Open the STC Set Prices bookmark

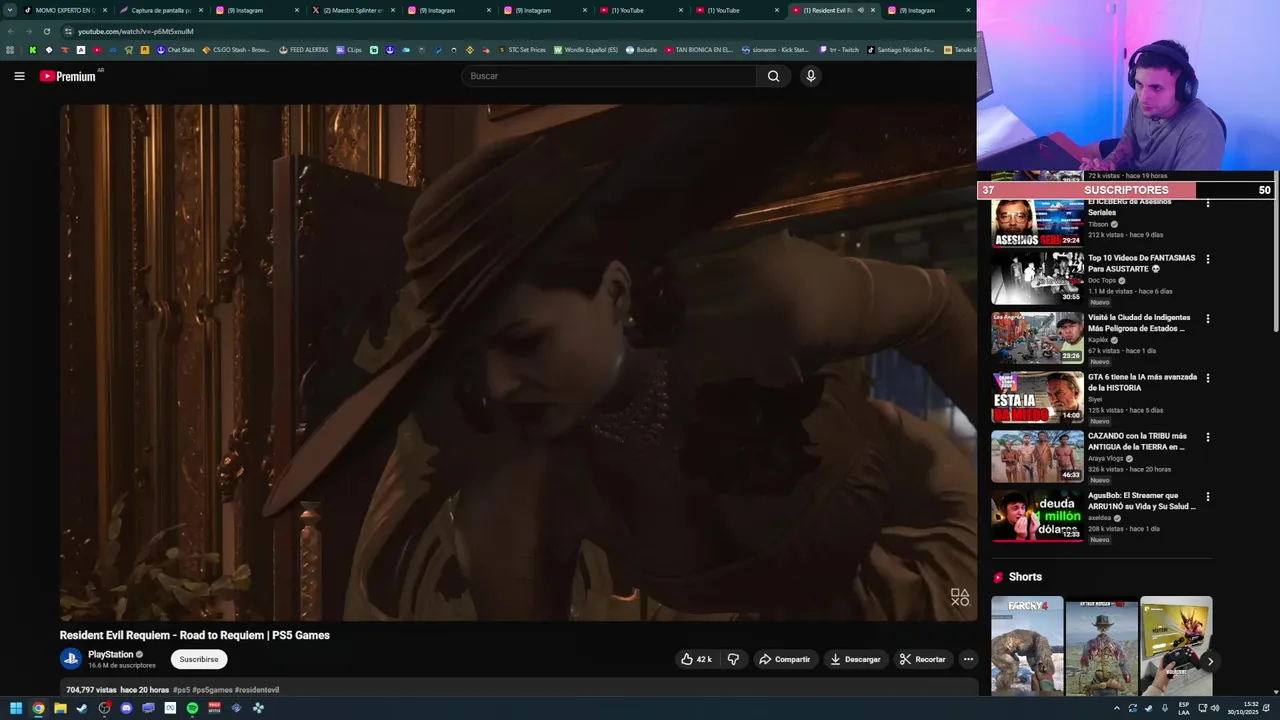tap(522, 50)
